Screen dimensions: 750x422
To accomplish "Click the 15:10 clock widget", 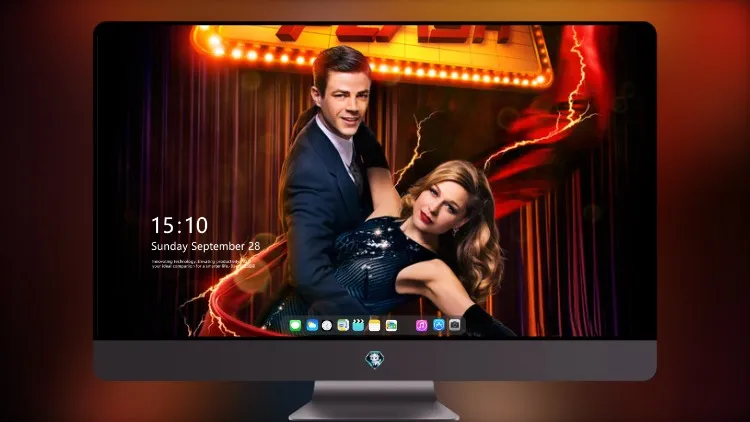I will pos(179,225).
